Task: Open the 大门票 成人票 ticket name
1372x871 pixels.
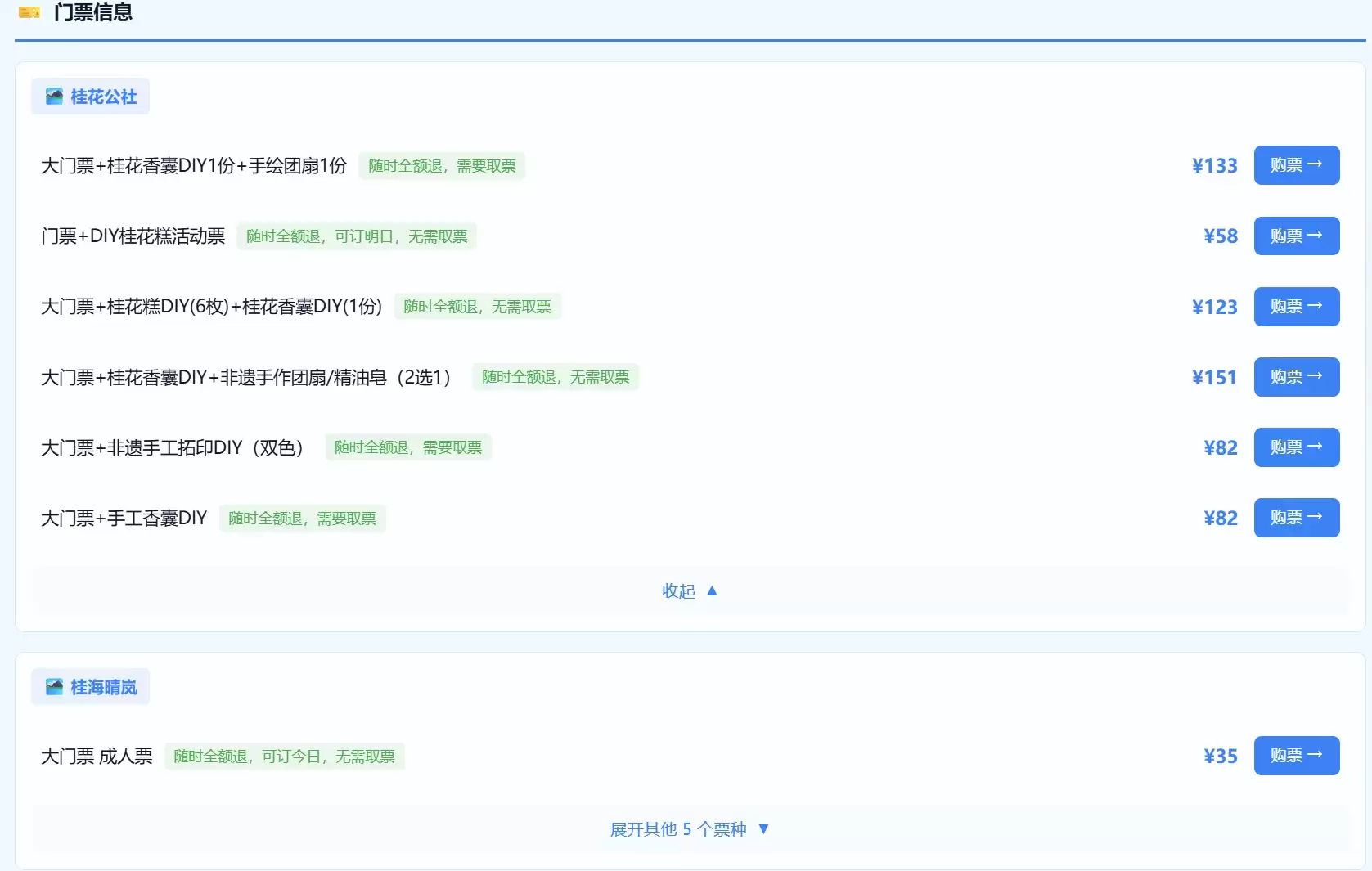Action: [x=97, y=757]
